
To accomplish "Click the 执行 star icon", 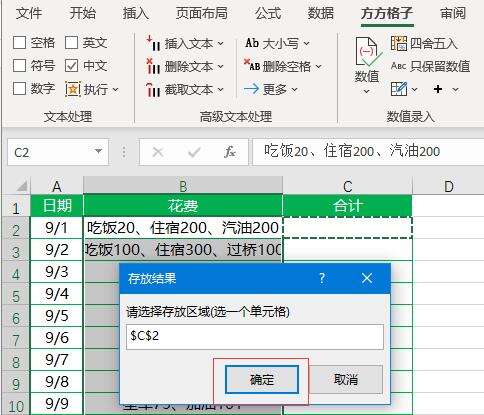I will pyautogui.click(x=73, y=89).
